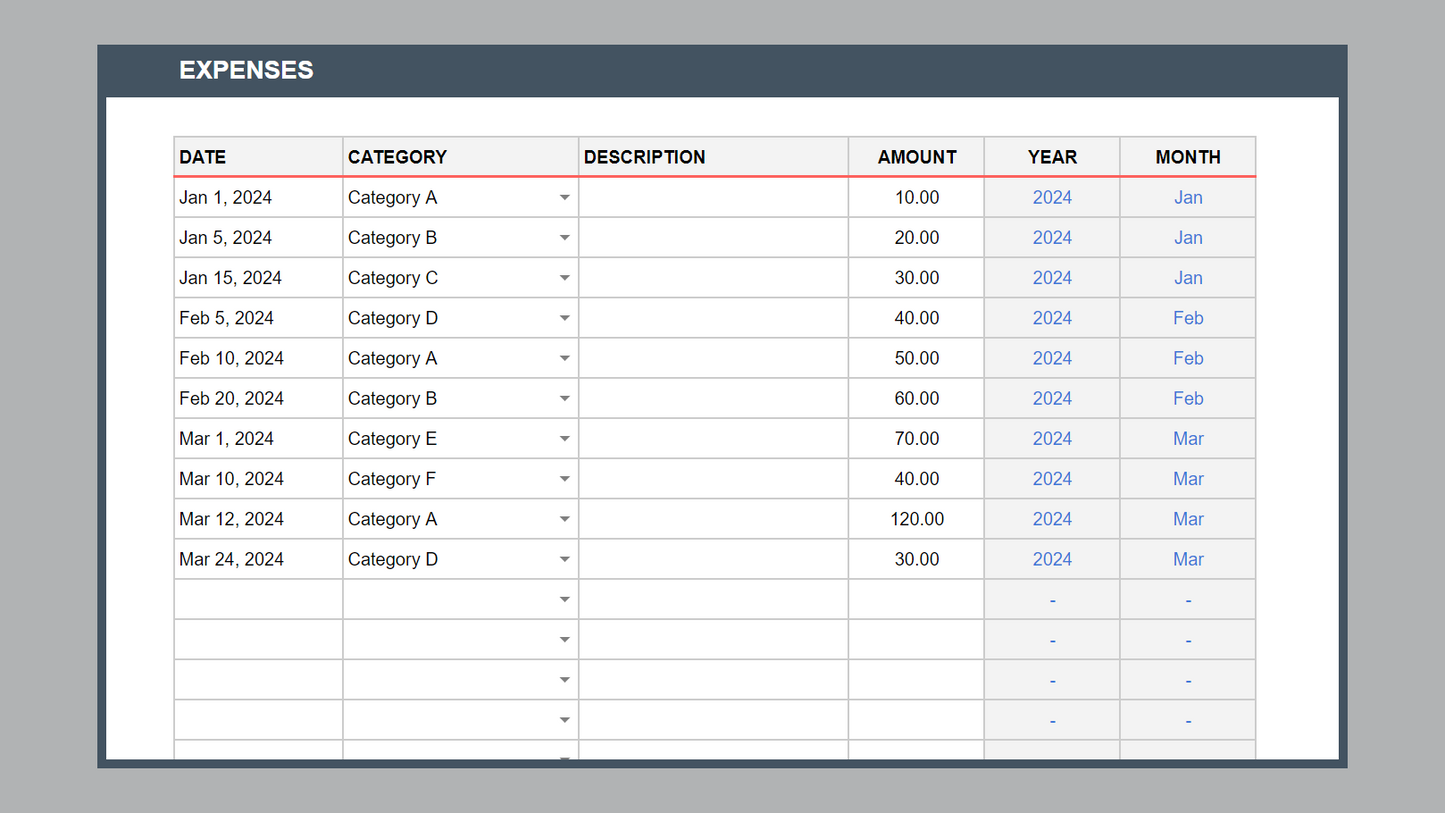Image resolution: width=1445 pixels, height=813 pixels.
Task: Open the Category dropdown for Jan 1, 2024
Action: (x=565, y=197)
